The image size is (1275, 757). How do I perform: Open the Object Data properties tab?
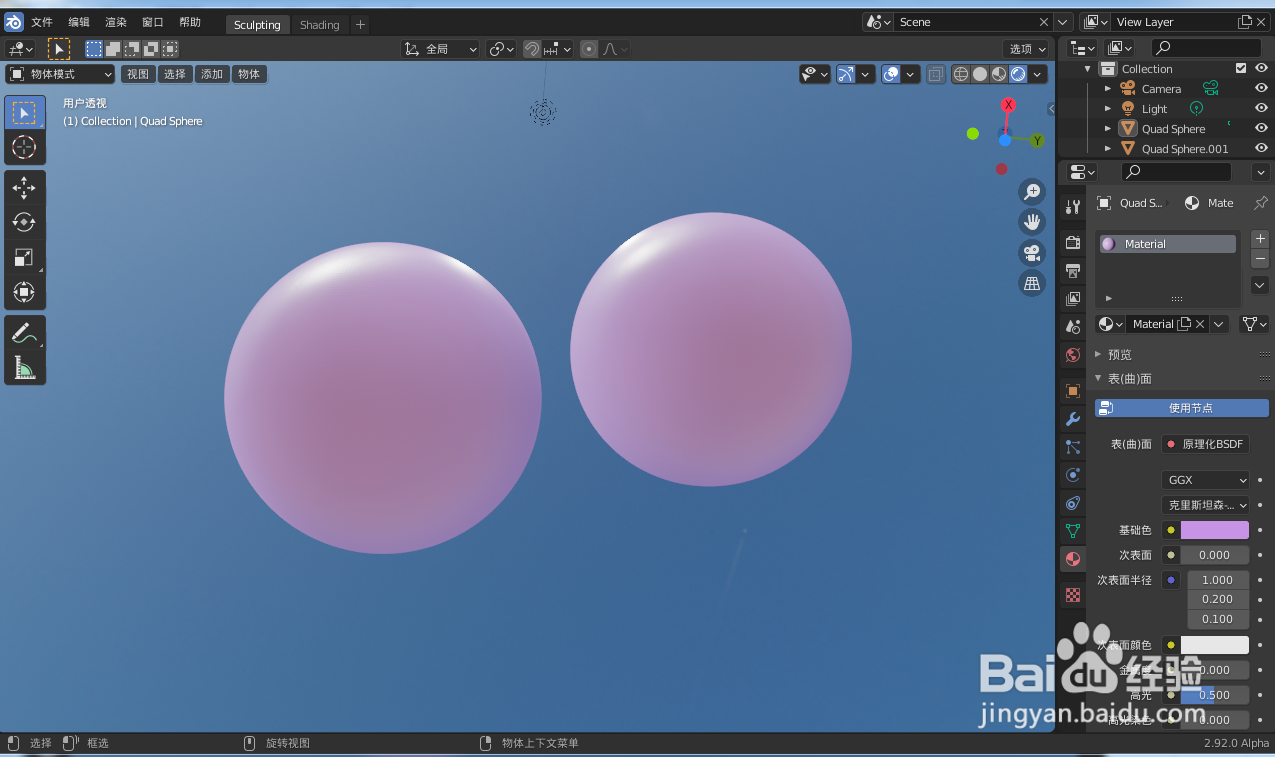[1073, 531]
